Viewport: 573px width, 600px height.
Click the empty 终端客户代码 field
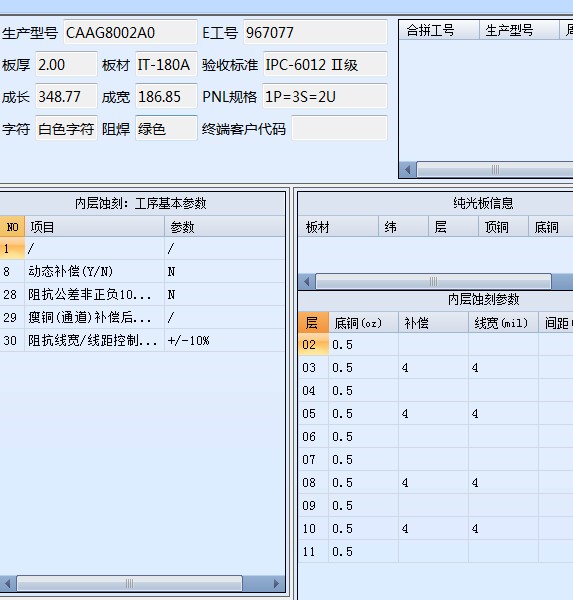[x=340, y=128]
